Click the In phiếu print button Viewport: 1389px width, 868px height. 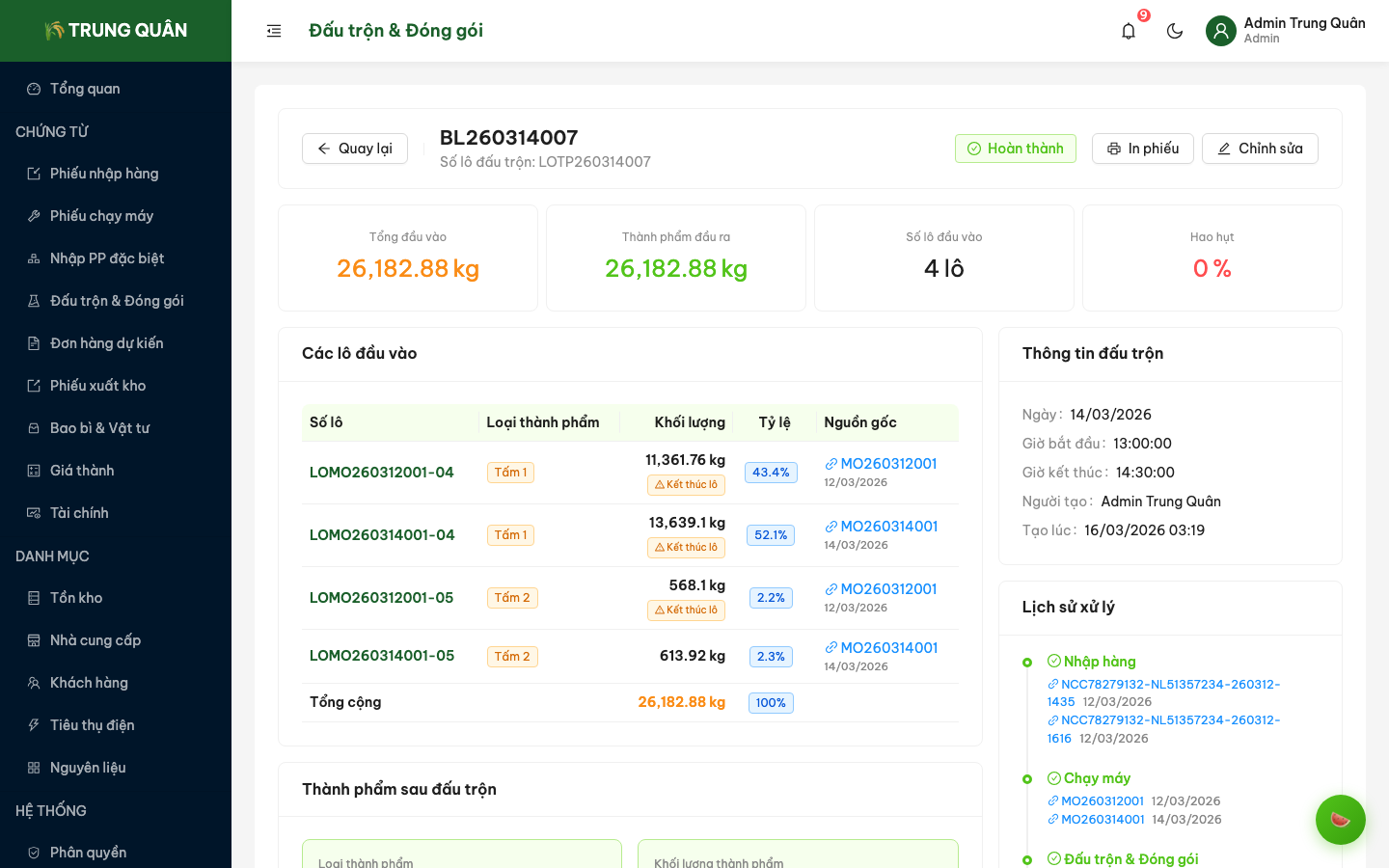[1142, 149]
